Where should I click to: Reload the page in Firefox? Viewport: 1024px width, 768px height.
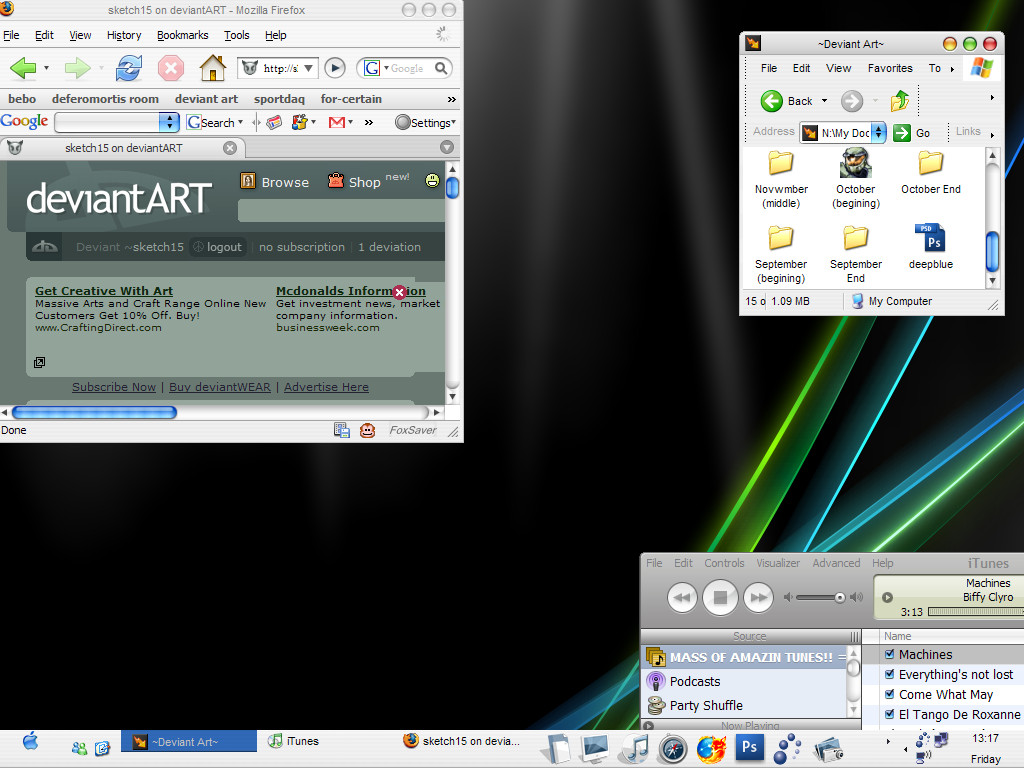pyautogui.click(x=129, y=68)
